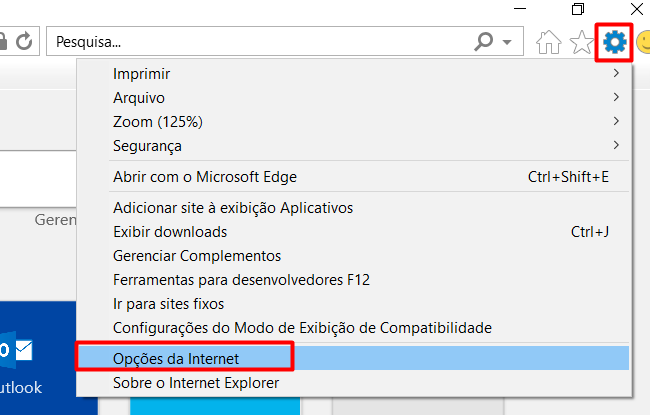The height and width of the screenshot is (415, 650).
Task: Go to Home page icon
Action: tap(549, 42)
